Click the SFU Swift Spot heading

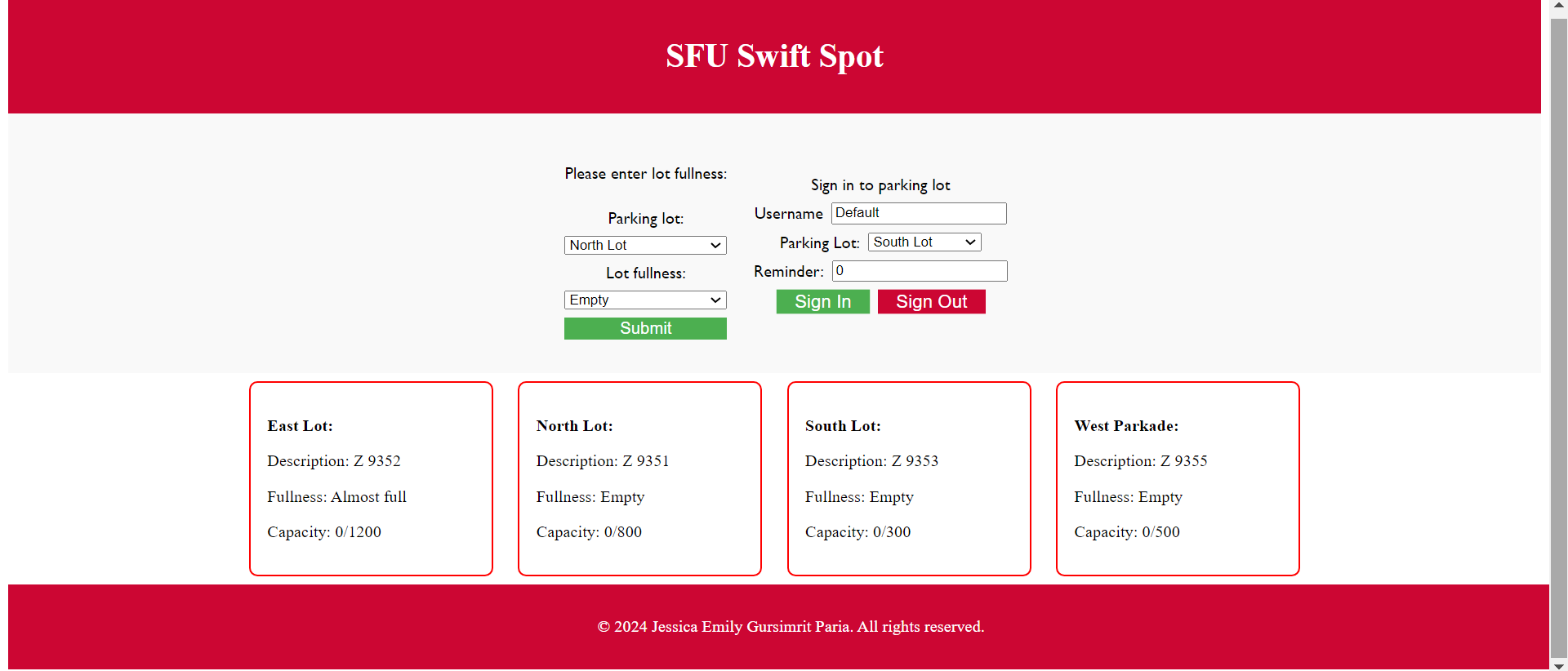(774, 56)
